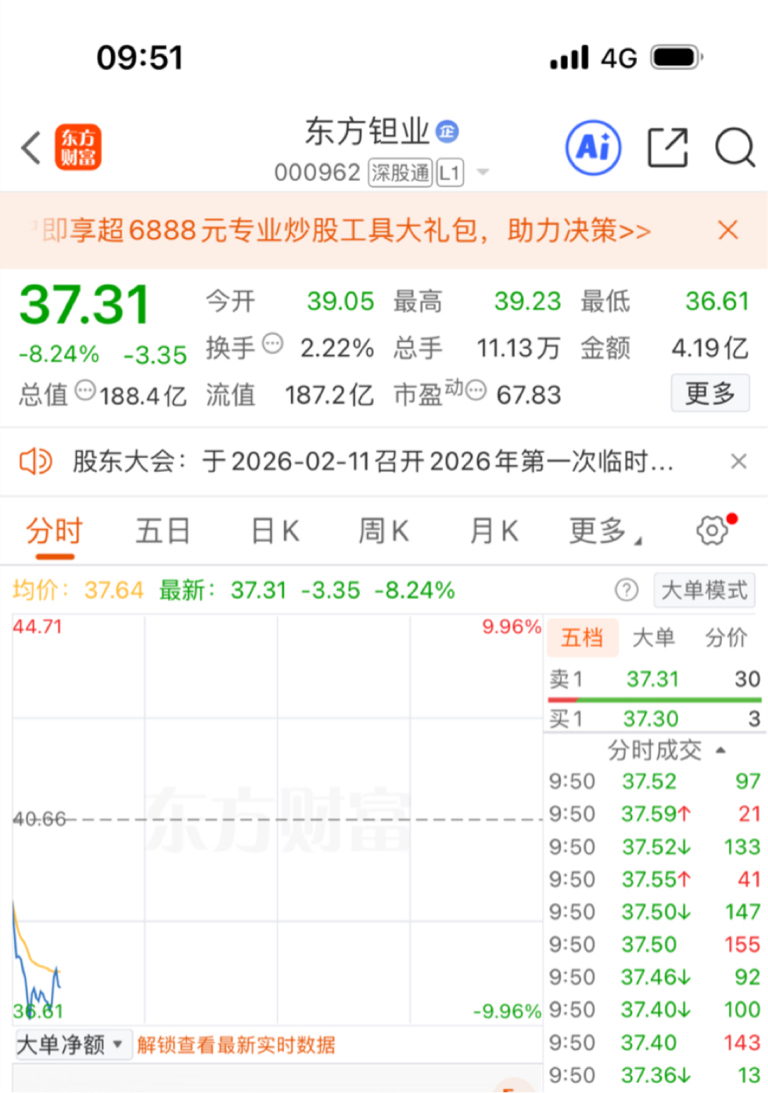
Task: Tap the back arrow icon
Action: [31, 148]
